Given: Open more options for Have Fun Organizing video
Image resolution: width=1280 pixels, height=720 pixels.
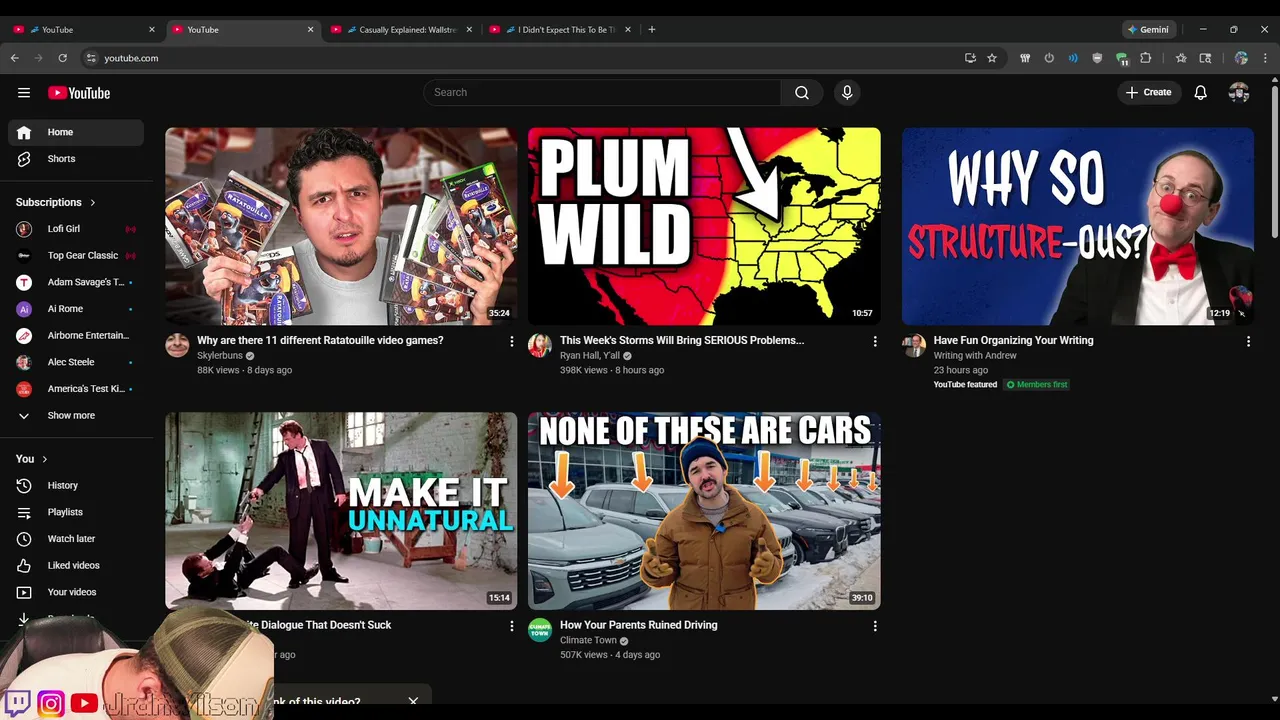Looking at the screenshot, I should (x=1248, y=342).
